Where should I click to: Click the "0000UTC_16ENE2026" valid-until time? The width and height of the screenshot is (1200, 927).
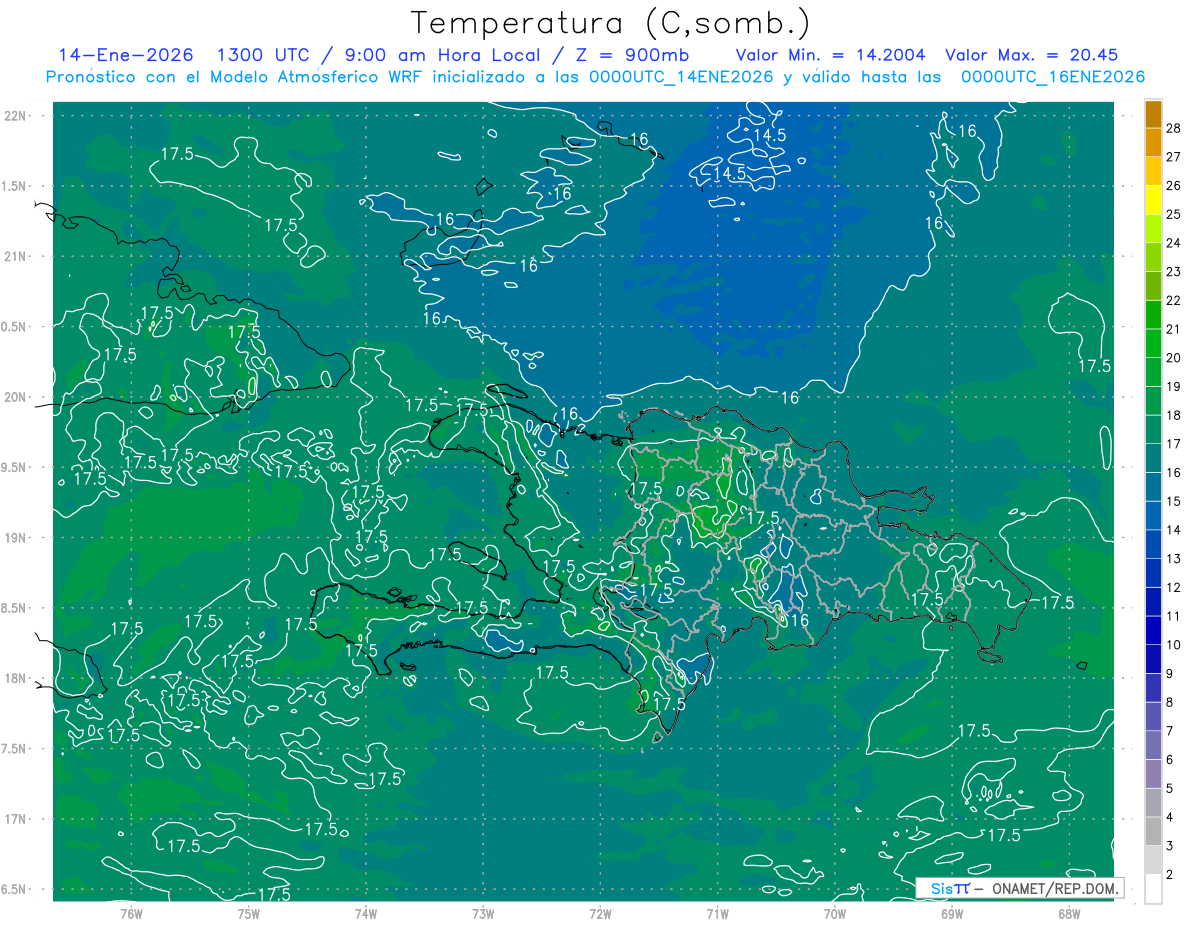click(1052, 77)
